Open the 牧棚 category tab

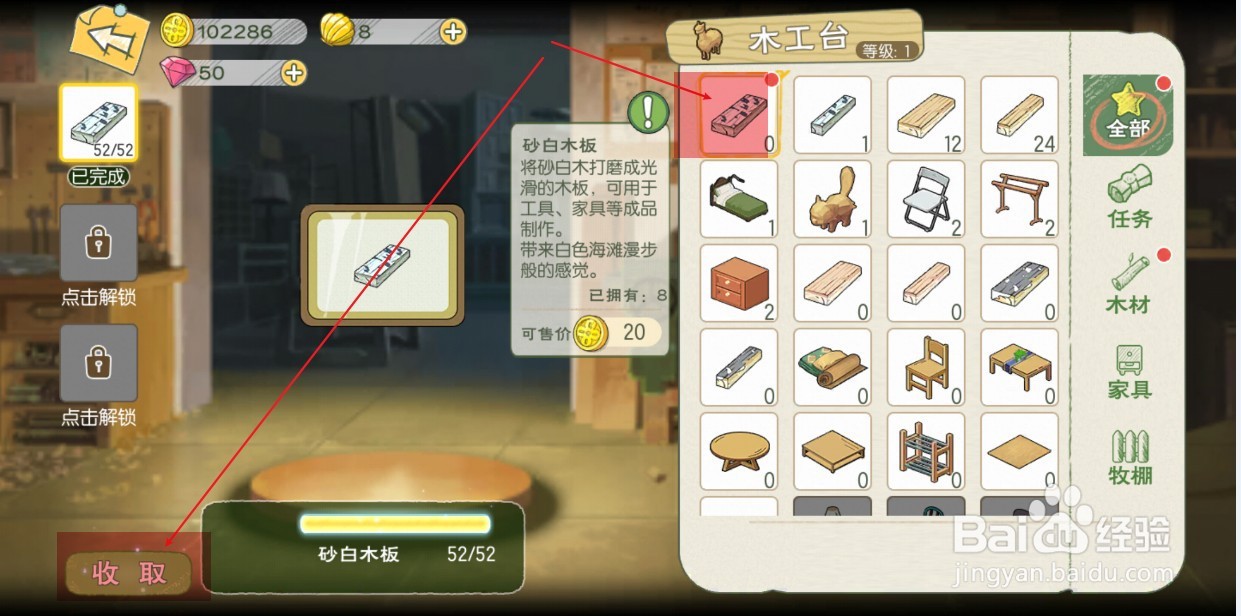pos(1130,458)
